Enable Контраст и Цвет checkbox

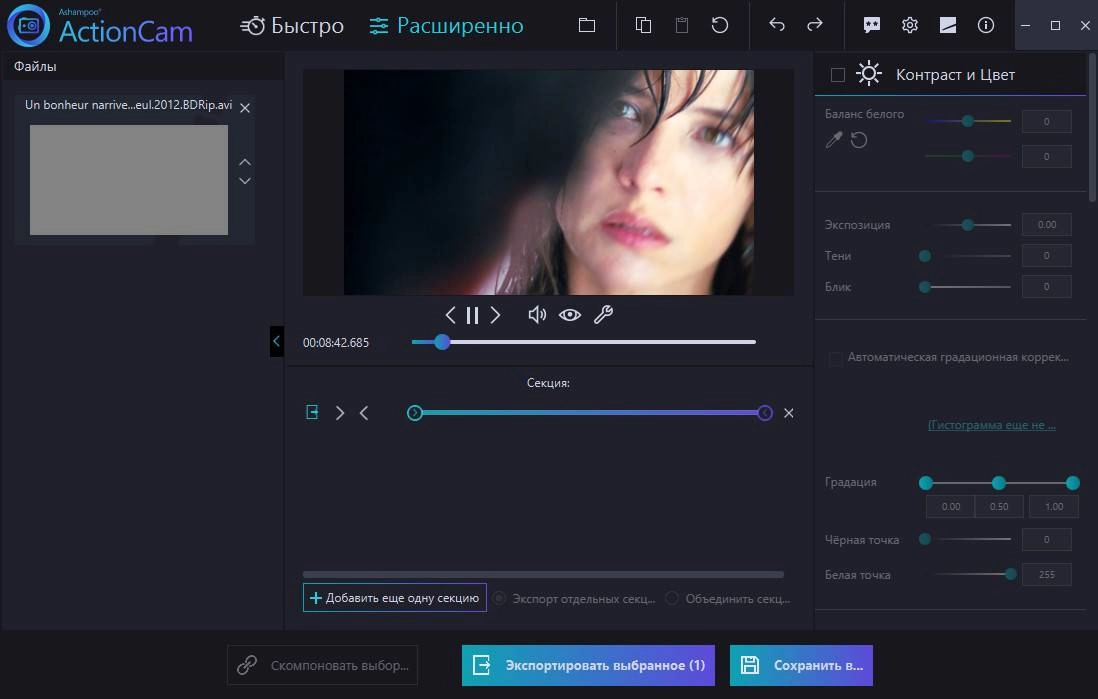(838, 75)
